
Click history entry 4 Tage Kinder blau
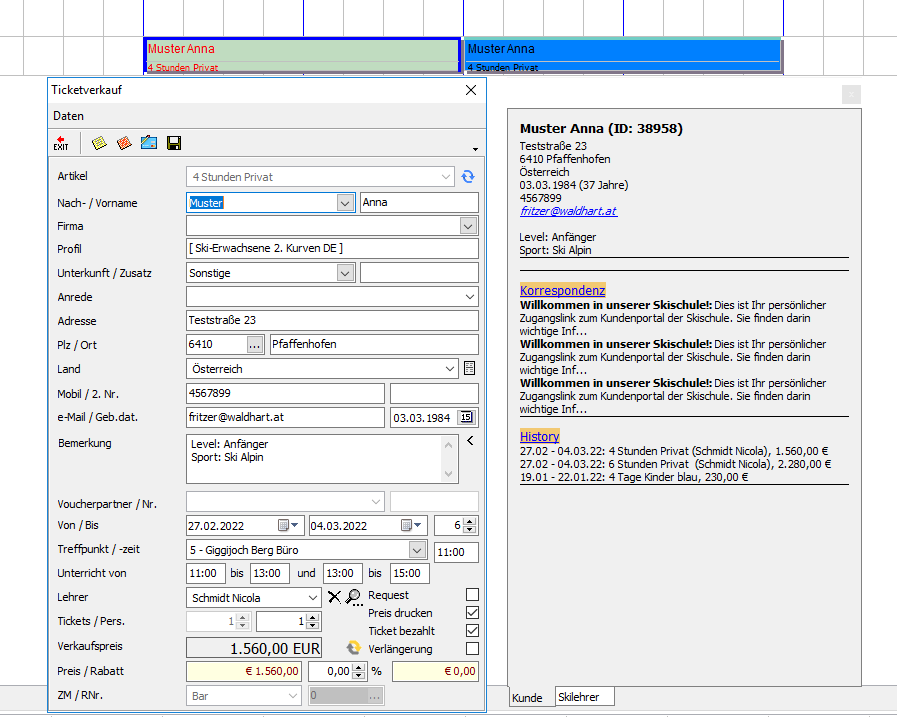click(634, 477)
